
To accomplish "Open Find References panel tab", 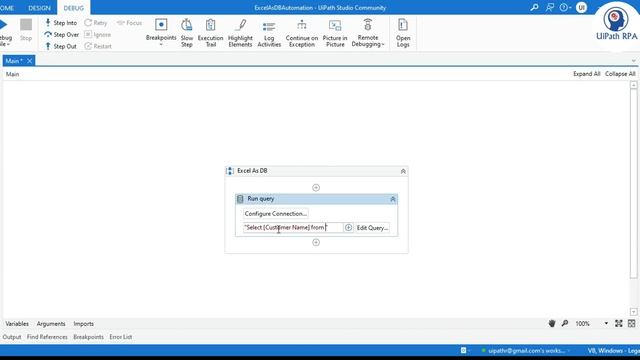I will coord(47,337).
